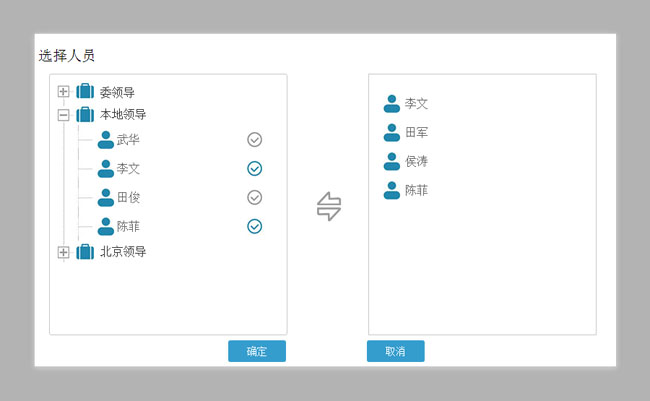Select 田军 in the selected people list
This screenshot has height=401, width=650.
tap(416, 132)
